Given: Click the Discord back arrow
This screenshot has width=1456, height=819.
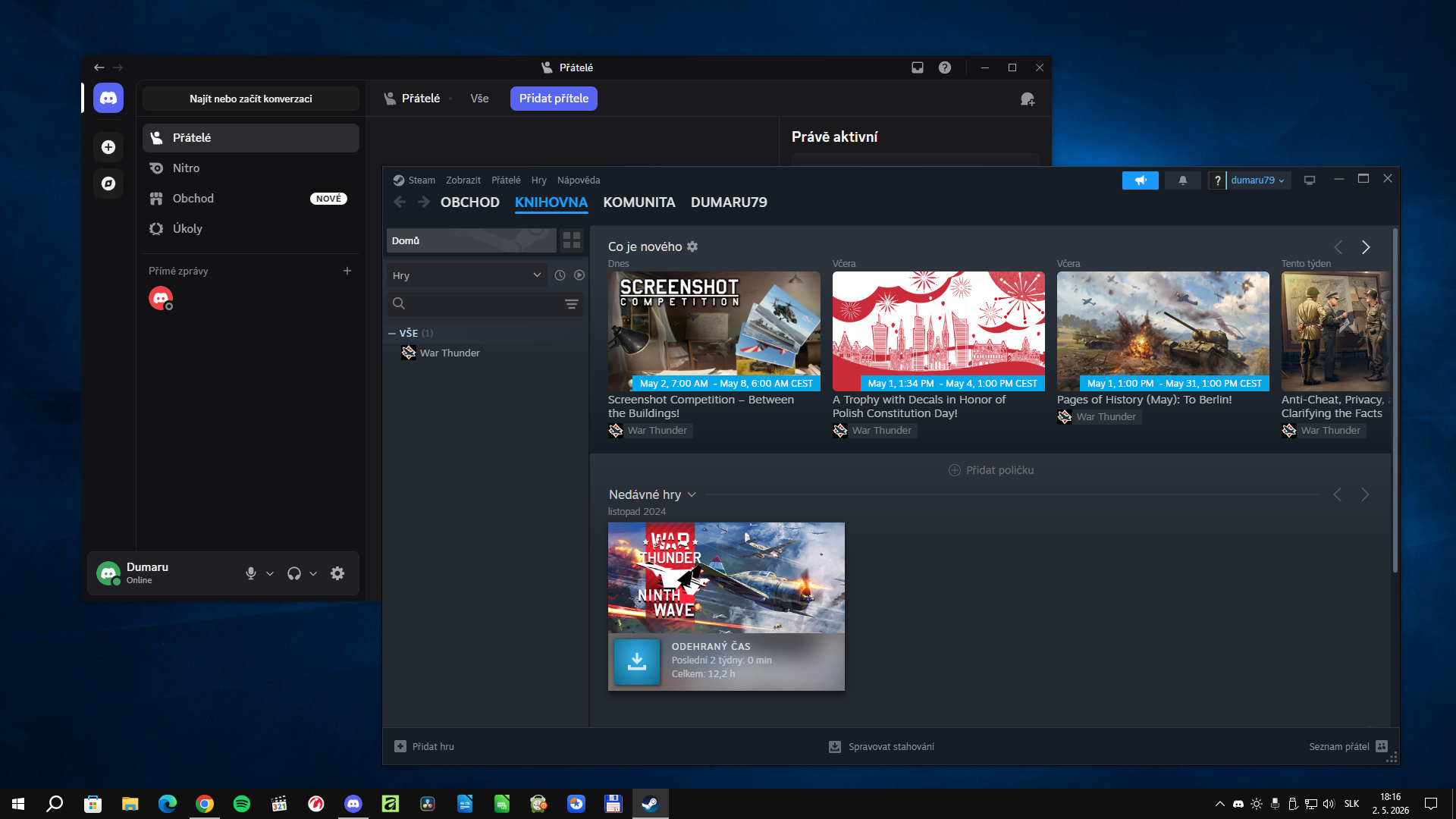Looking at the screenshot, I should (x=99, y=67).
